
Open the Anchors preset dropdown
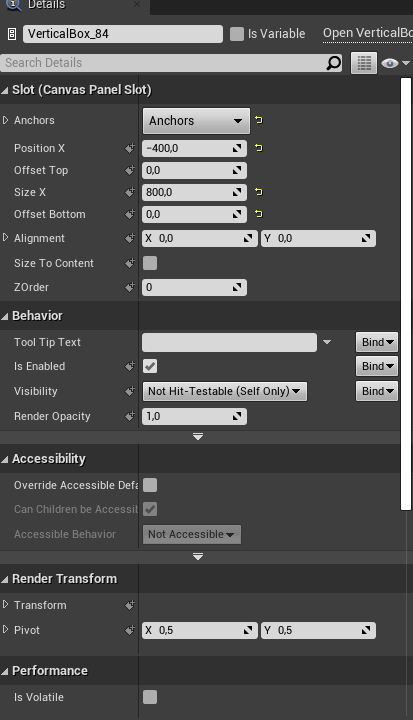[196, 121]
